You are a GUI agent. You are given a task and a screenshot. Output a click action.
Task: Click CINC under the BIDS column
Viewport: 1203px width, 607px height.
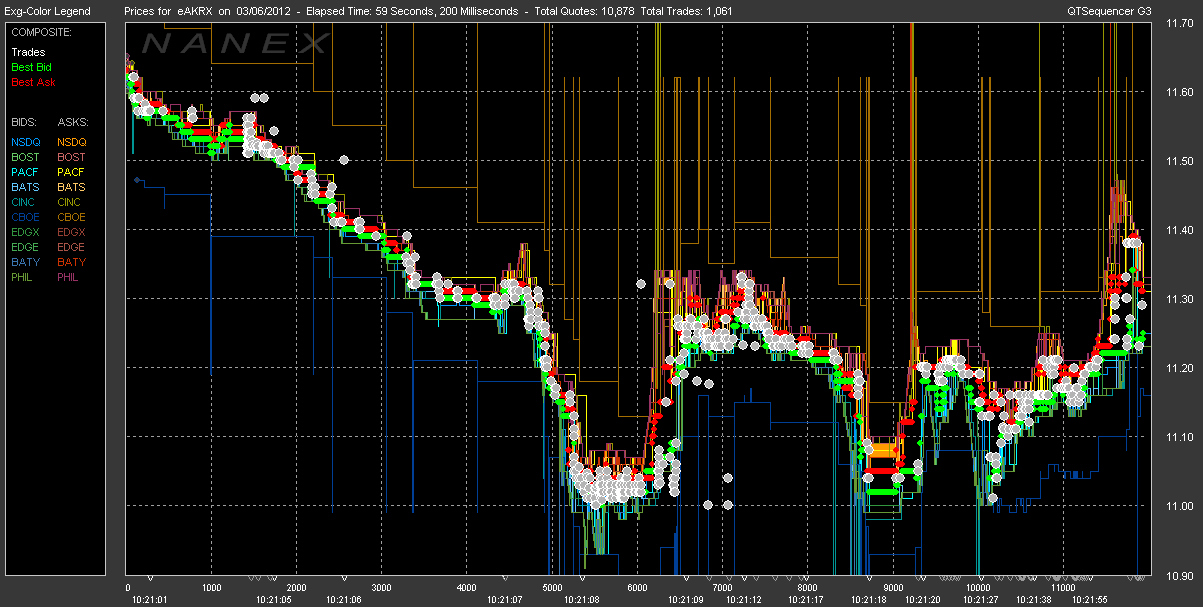pos(24,202)
